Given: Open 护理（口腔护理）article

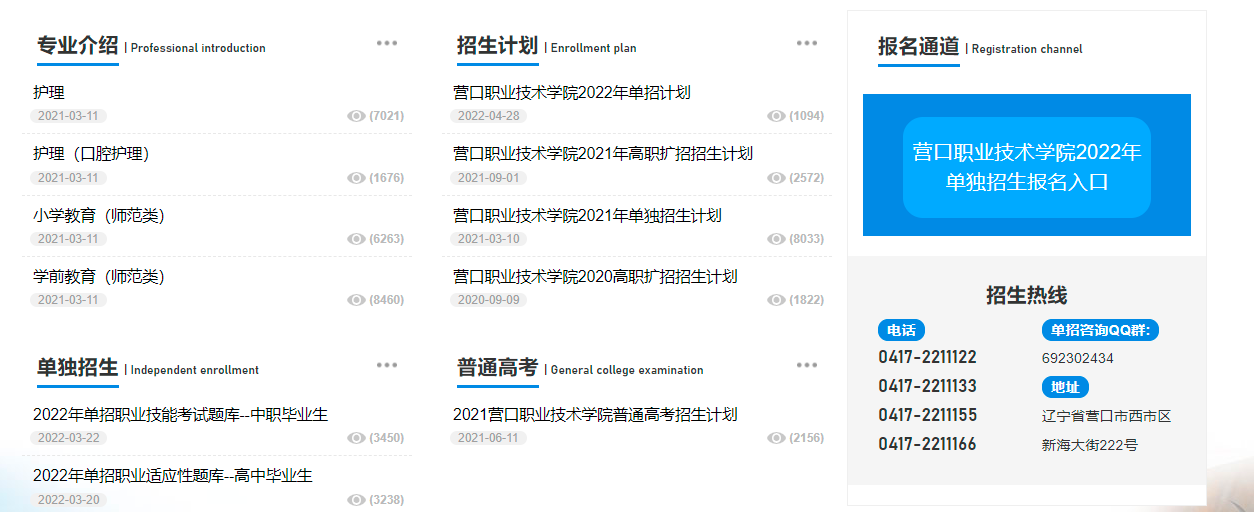Looking at the screenshot, I should [x=93, y=154].
